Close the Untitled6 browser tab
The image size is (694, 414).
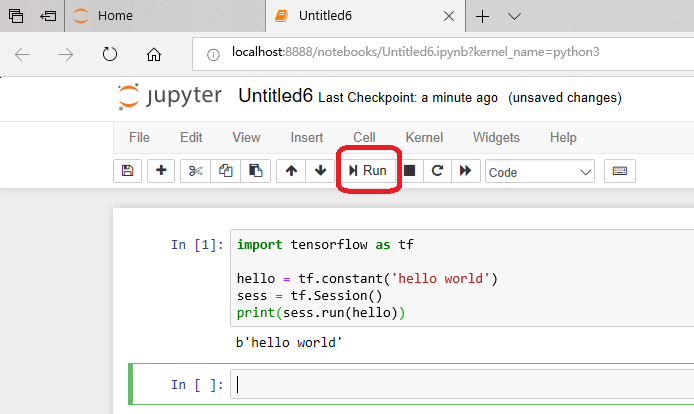pyautogui.click(x=449, y=16)
